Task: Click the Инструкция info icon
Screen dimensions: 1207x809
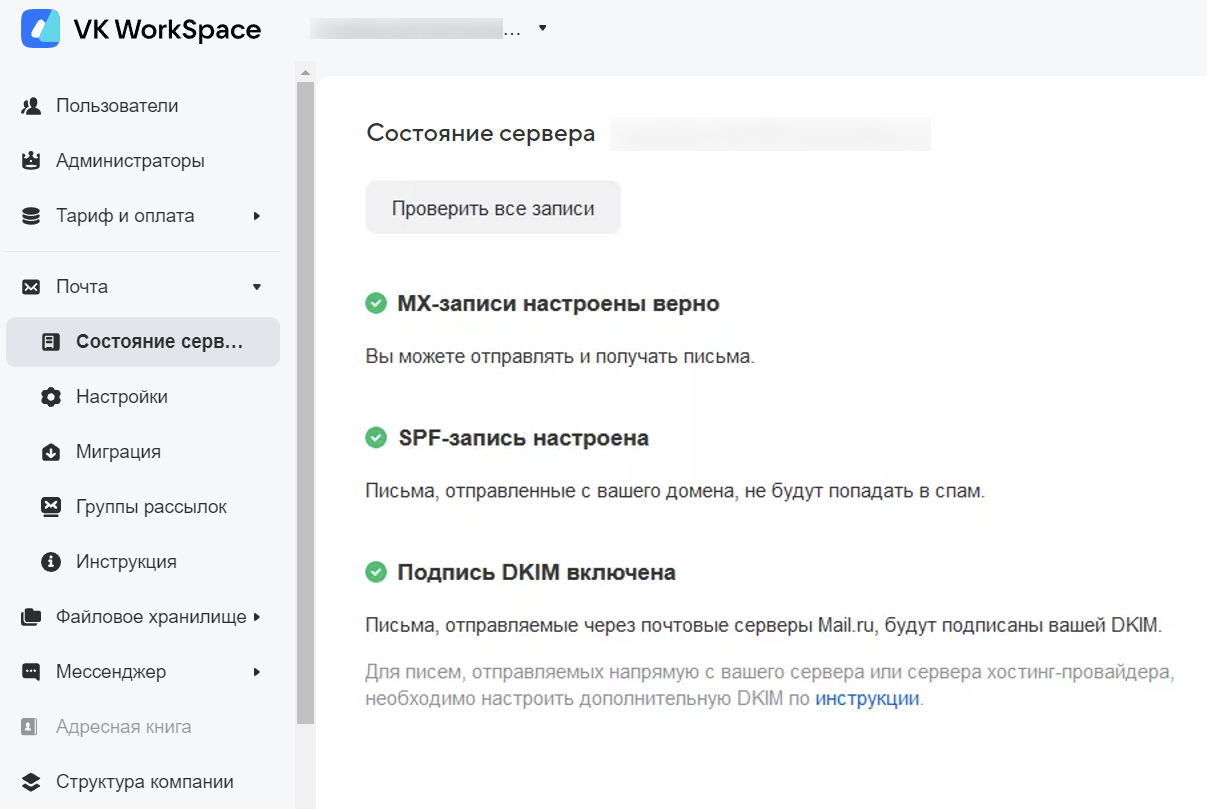Action: pyautogui.click(x=51, y=562)
